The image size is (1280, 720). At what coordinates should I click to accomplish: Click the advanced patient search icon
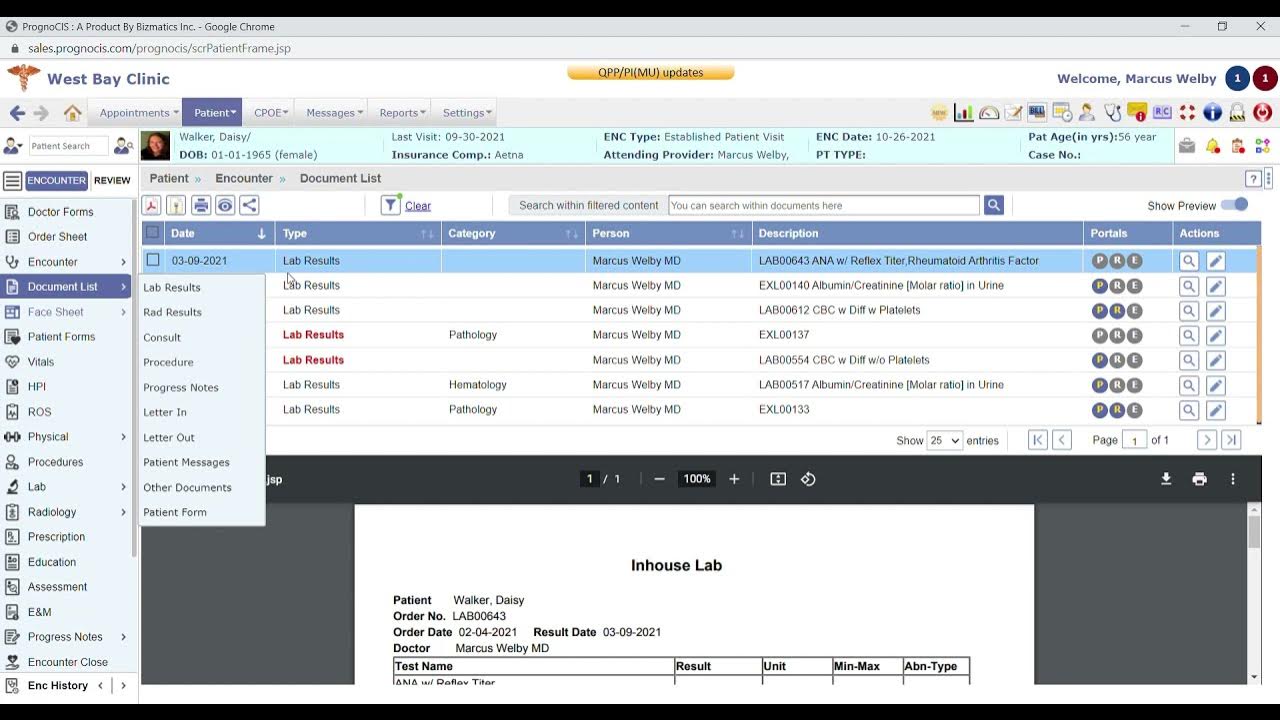123,146
